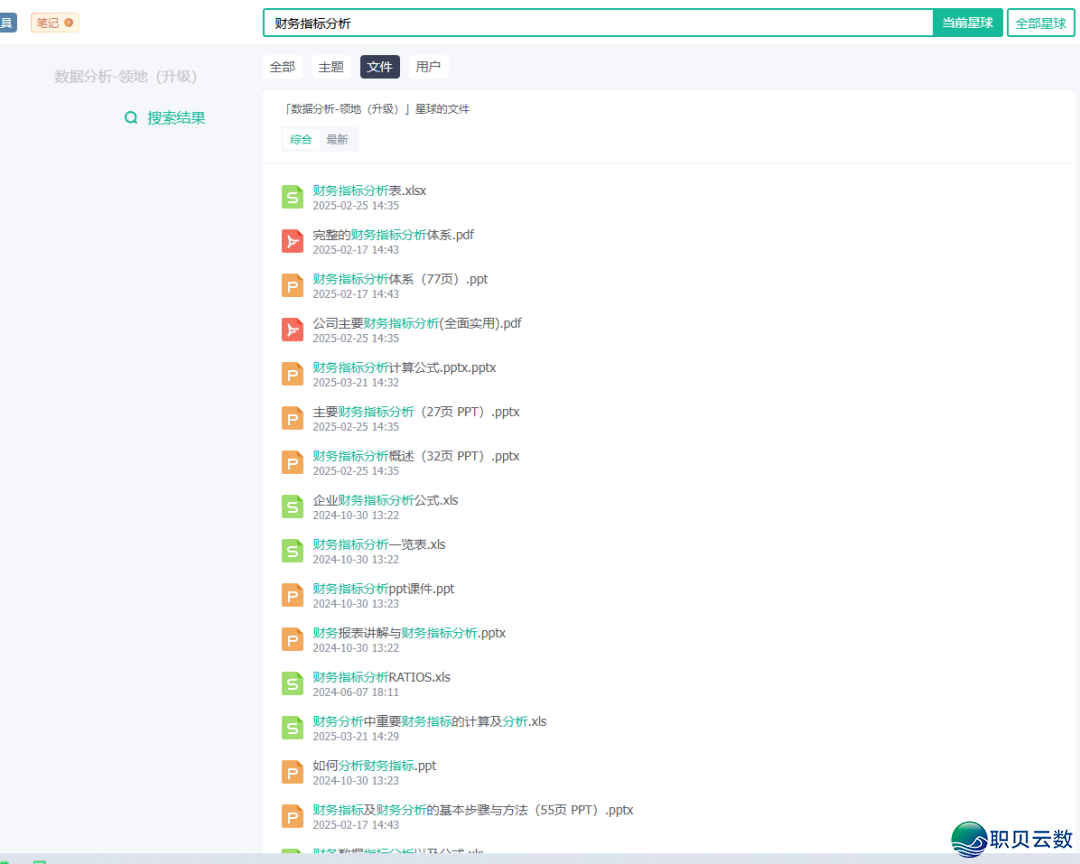Select the 文件 filter tab

(x=380, y=67)
